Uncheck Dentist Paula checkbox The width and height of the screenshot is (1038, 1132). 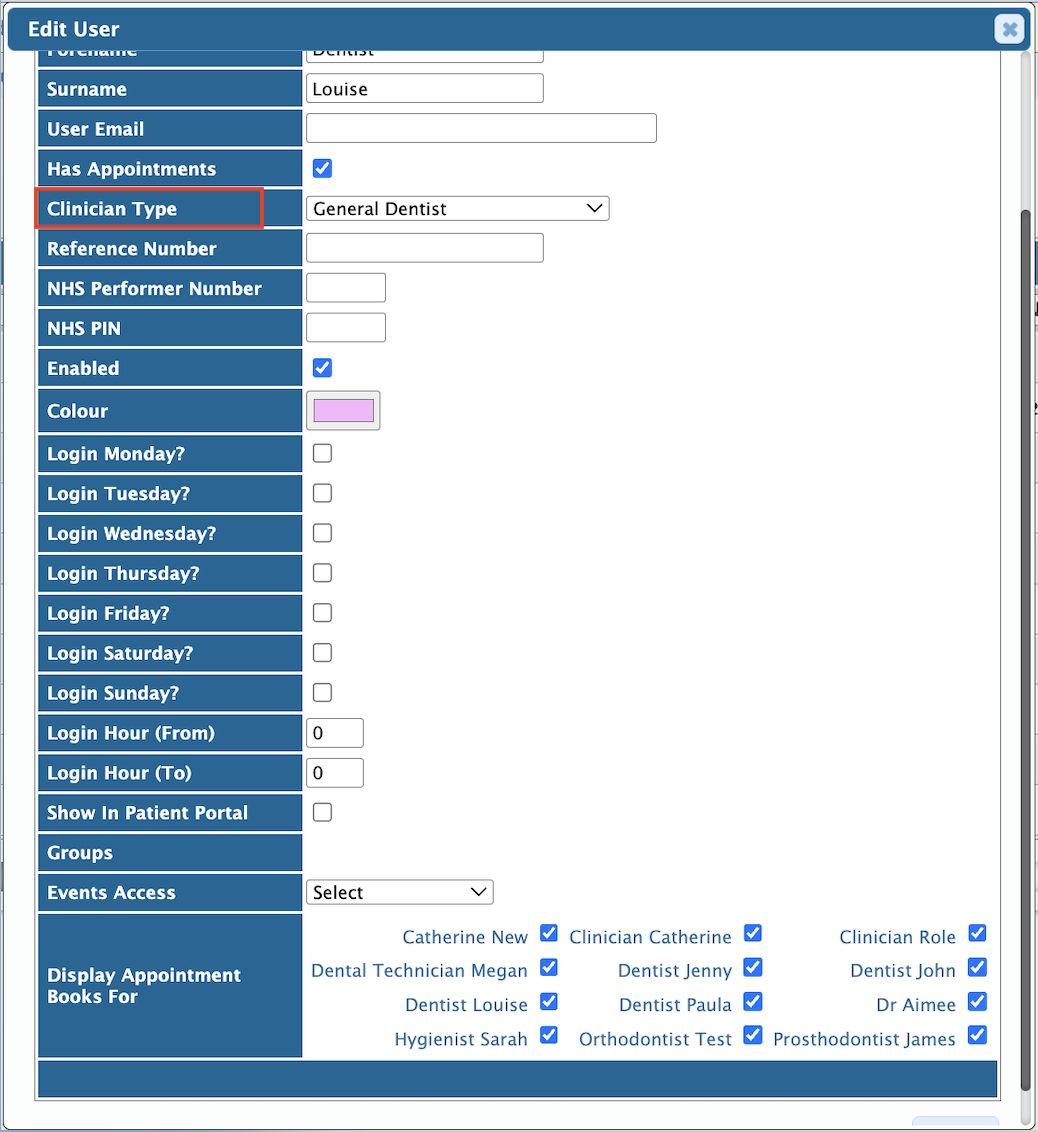tap(753, 1001)
